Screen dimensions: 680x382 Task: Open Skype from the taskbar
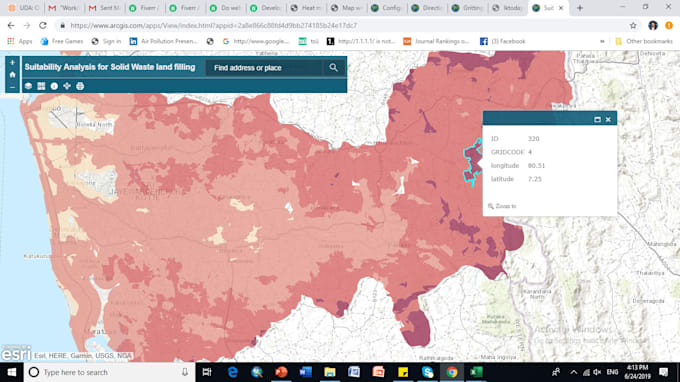click(427, 372)
